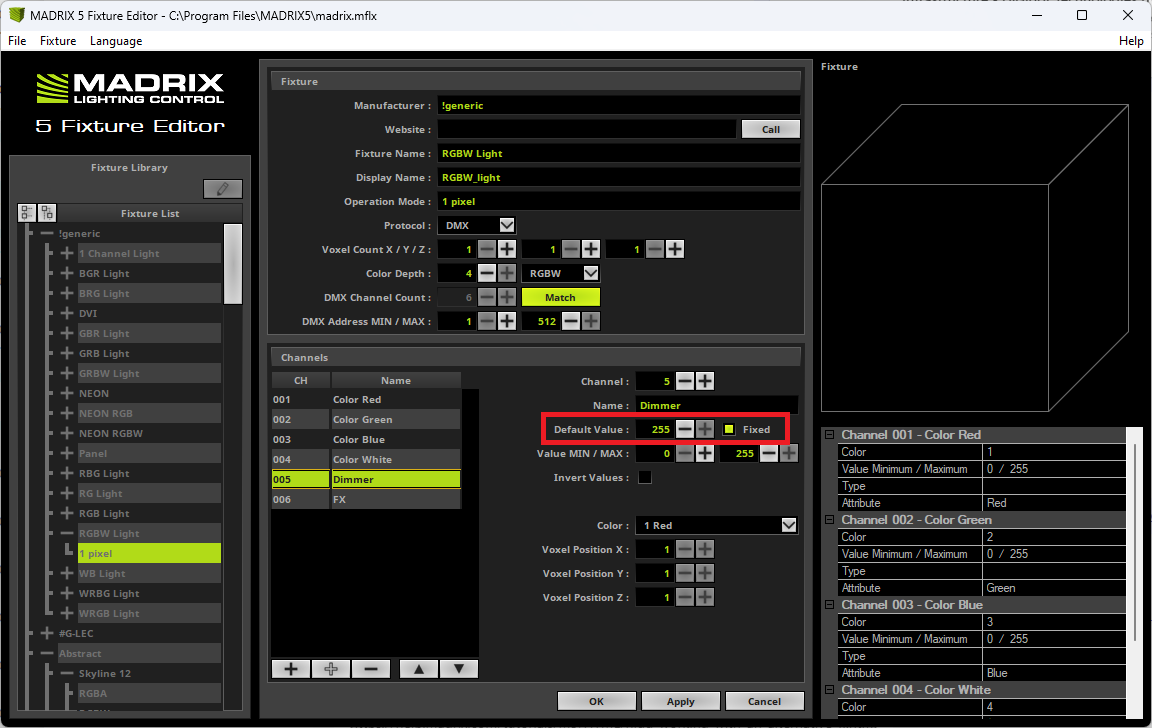Open the Protocol DMX dropdown
The image size is (1152, 728).
pos(507,226)
